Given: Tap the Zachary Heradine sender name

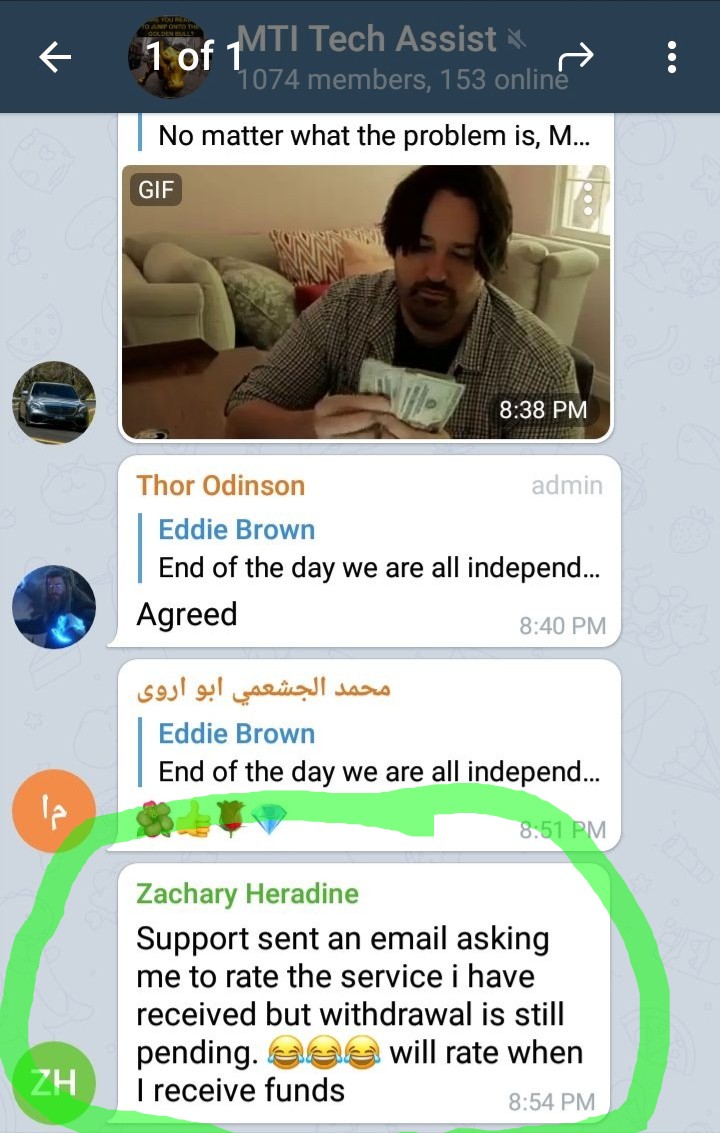Looking at the screenshot, I should [247, 894].
